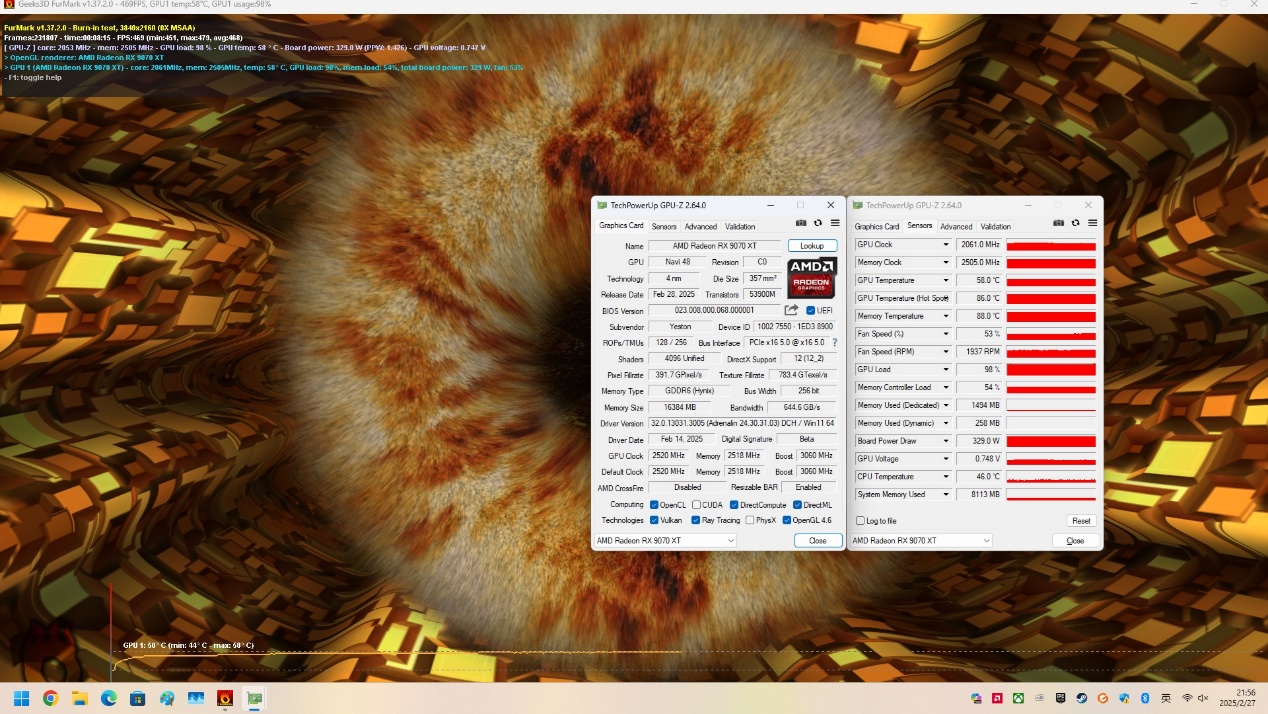Click the Lookup button
The height and width of the screenshot is (714, 1268).
click(x=812, y=246)
